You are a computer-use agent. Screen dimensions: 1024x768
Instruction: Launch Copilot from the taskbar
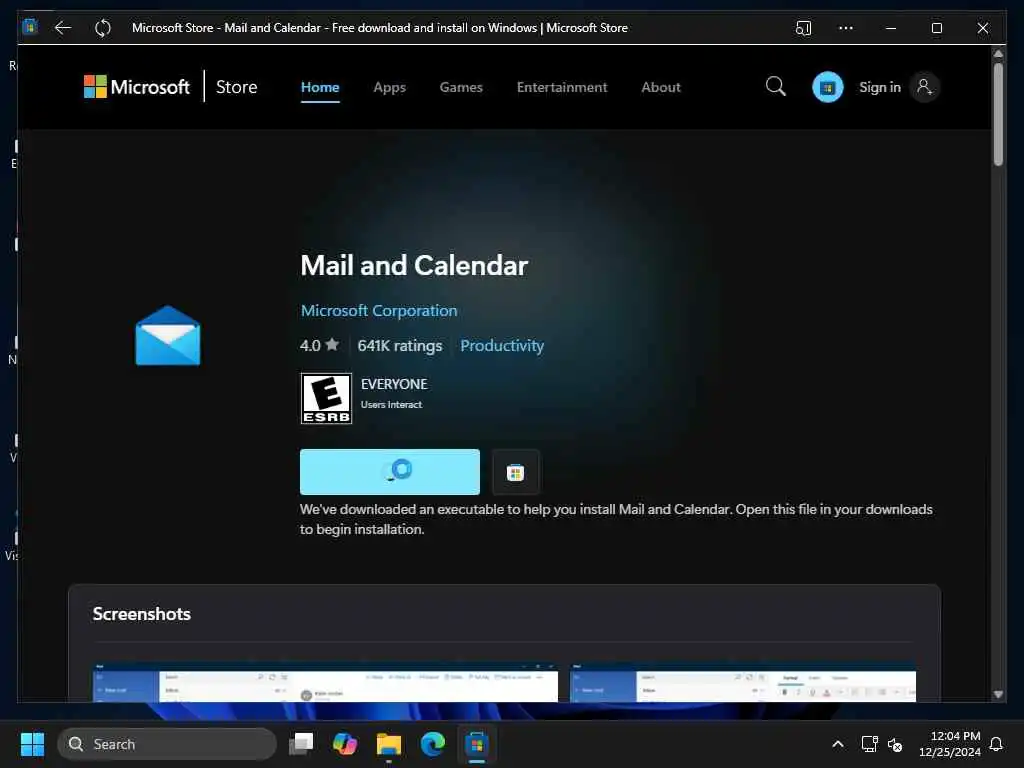(344, 743)
